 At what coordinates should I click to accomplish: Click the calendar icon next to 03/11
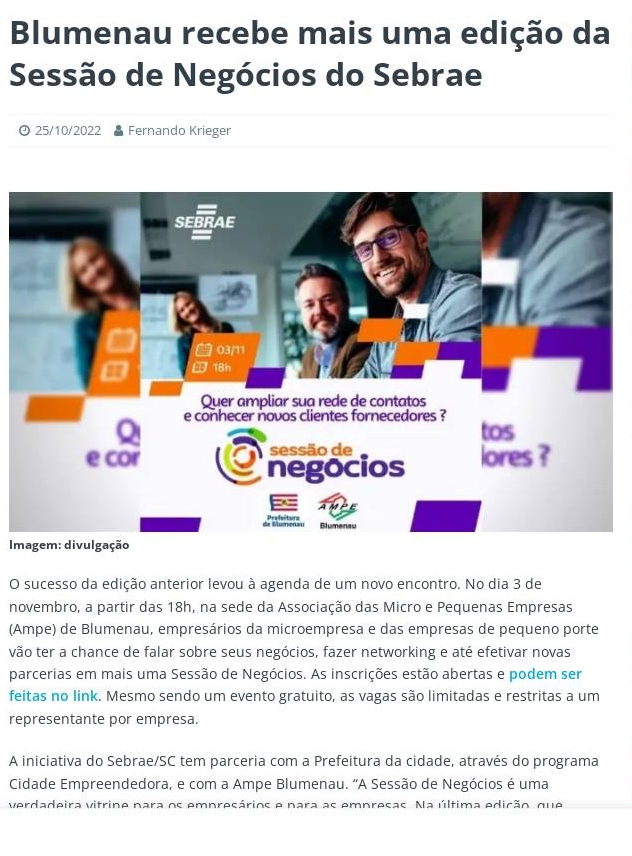click(x=203, y=350)
